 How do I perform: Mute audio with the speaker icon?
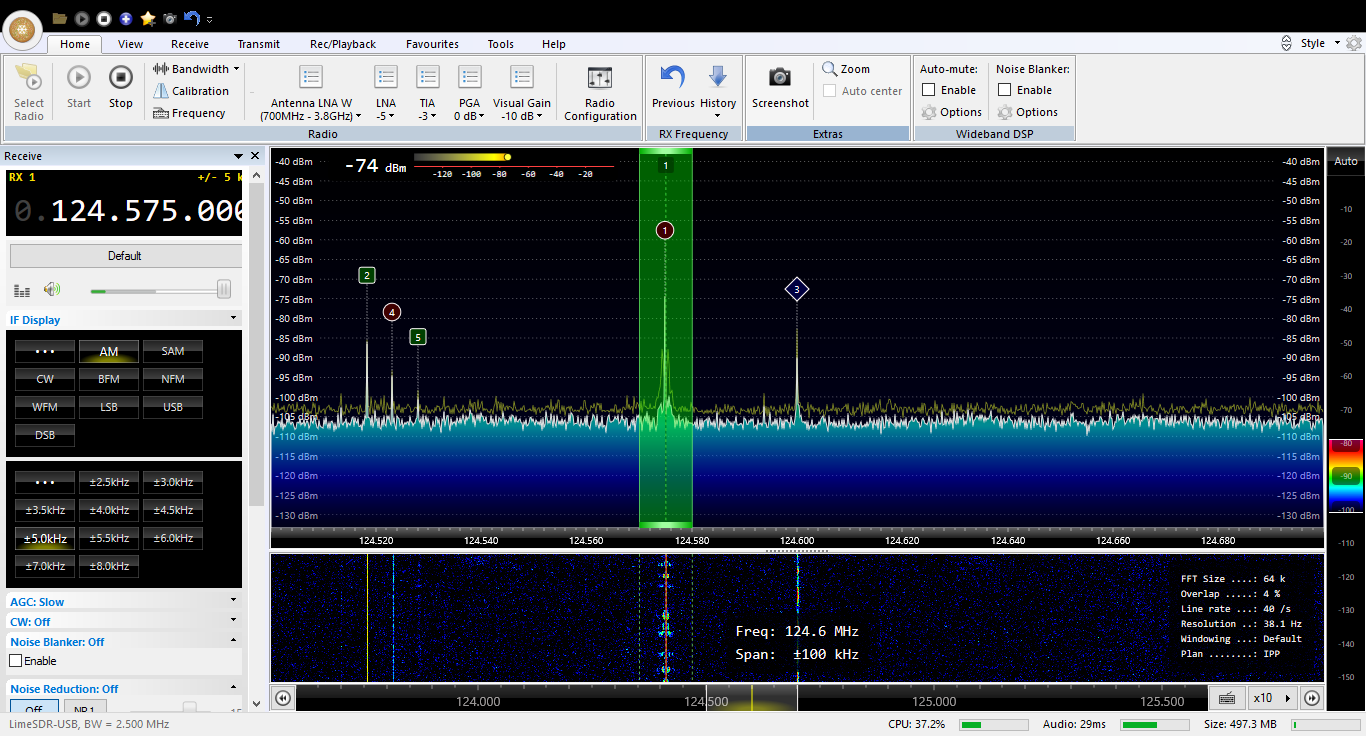pos(52,290)
